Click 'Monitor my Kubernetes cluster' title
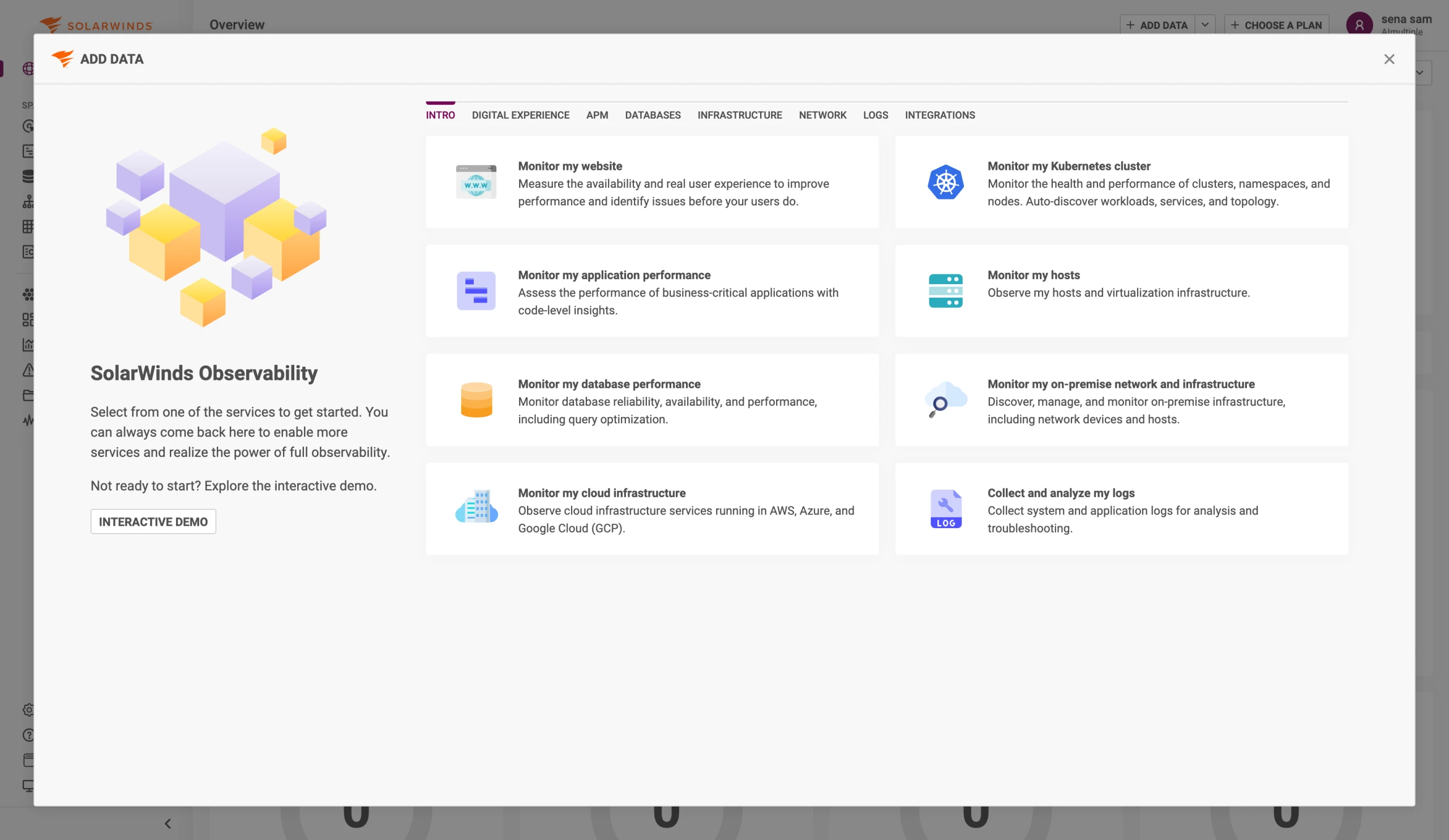The image size is (1449, 840). click(x=1069, y=166)
